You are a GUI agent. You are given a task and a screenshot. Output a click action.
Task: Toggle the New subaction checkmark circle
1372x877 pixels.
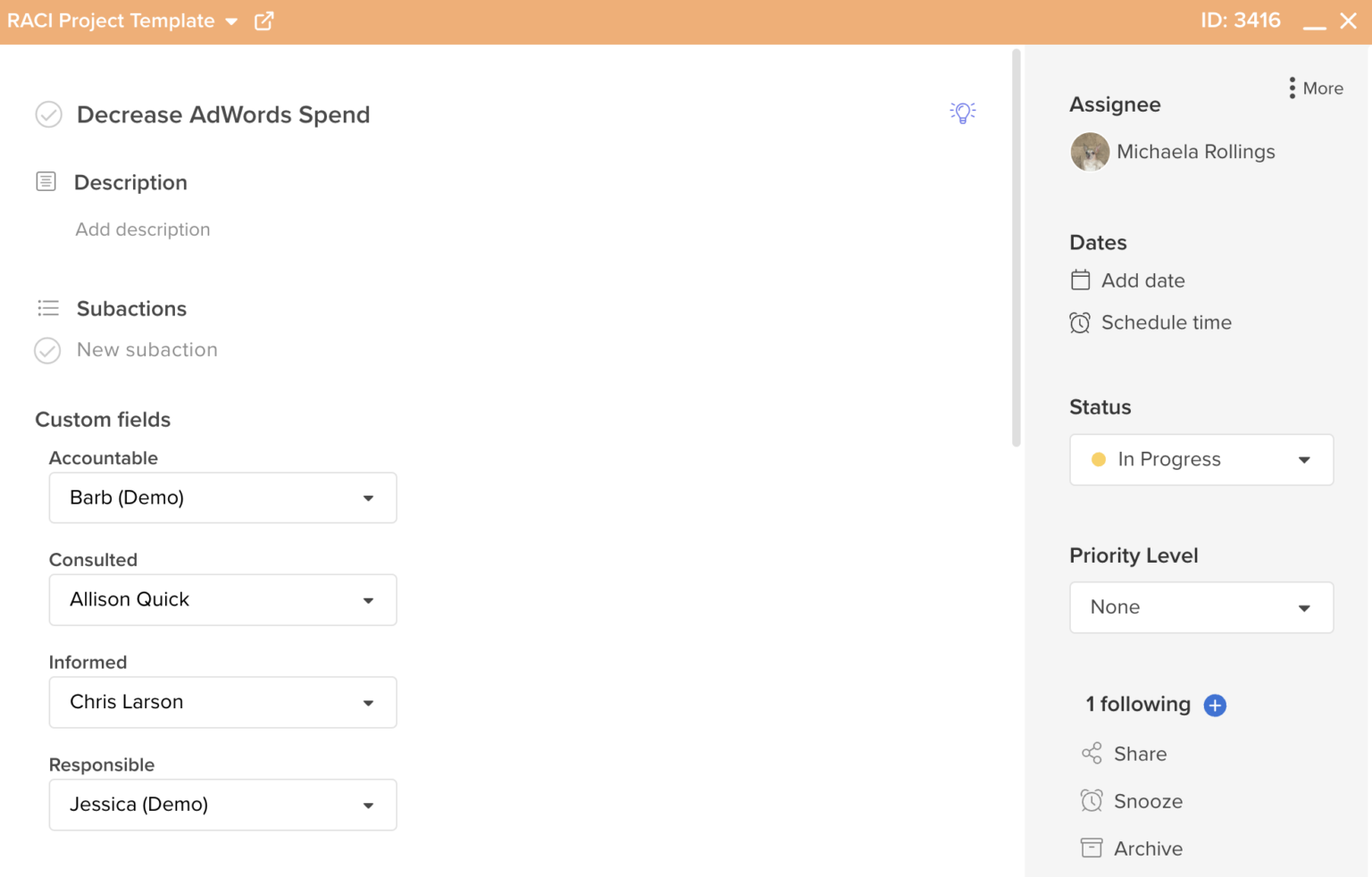click(47, 350)
